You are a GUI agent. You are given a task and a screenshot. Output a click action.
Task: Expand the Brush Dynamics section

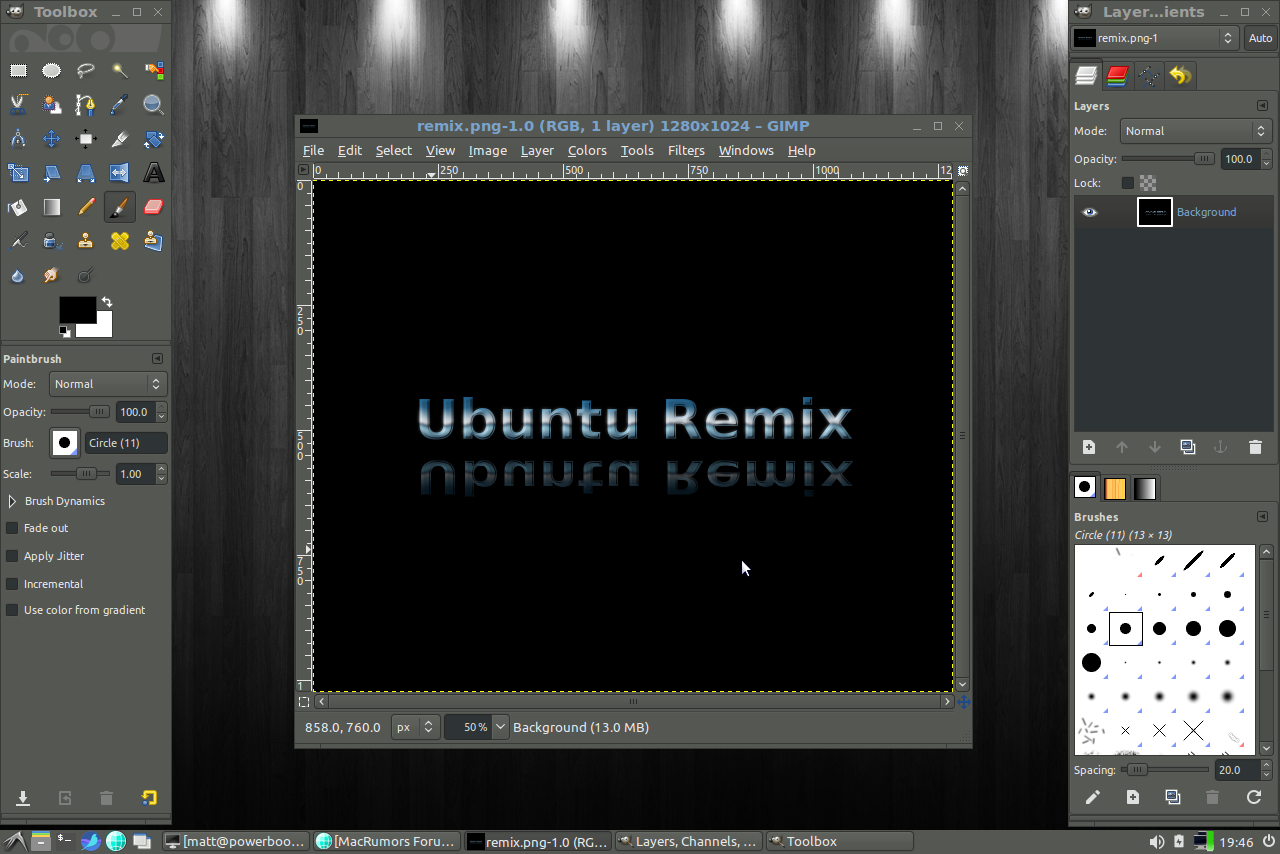(x=12, y=501)
